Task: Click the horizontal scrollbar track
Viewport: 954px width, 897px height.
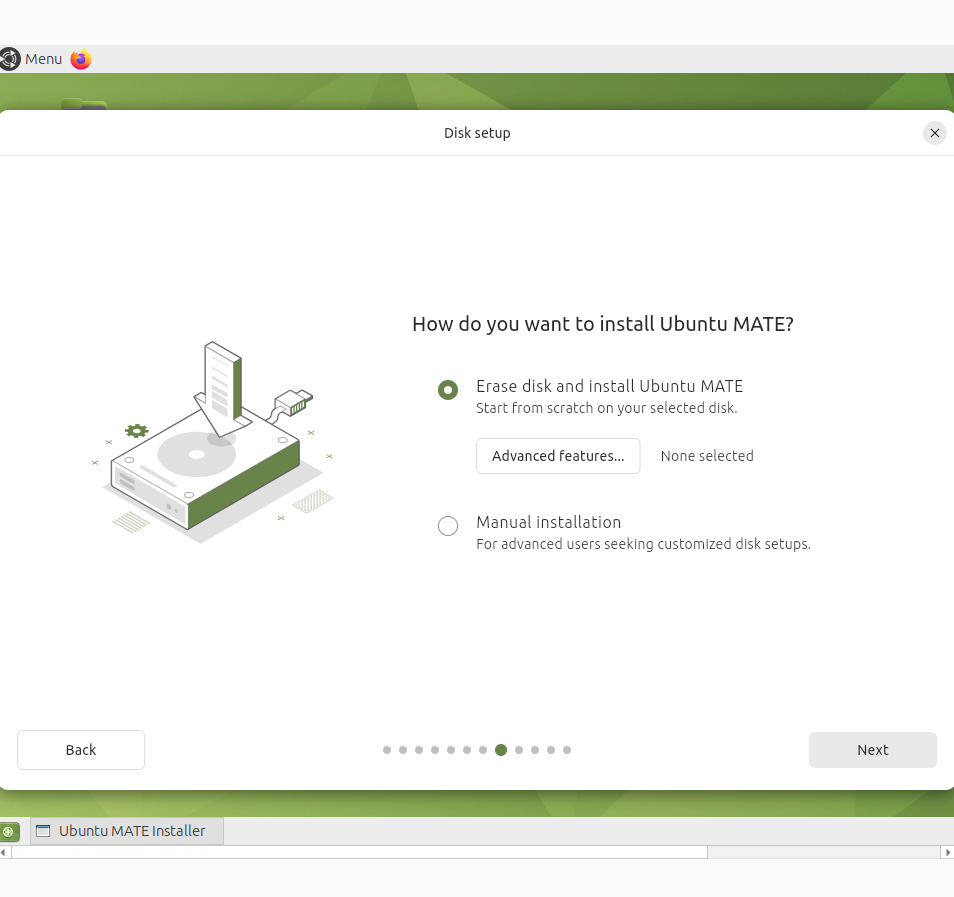Action: pyautogui.click(x=824, y=853)
